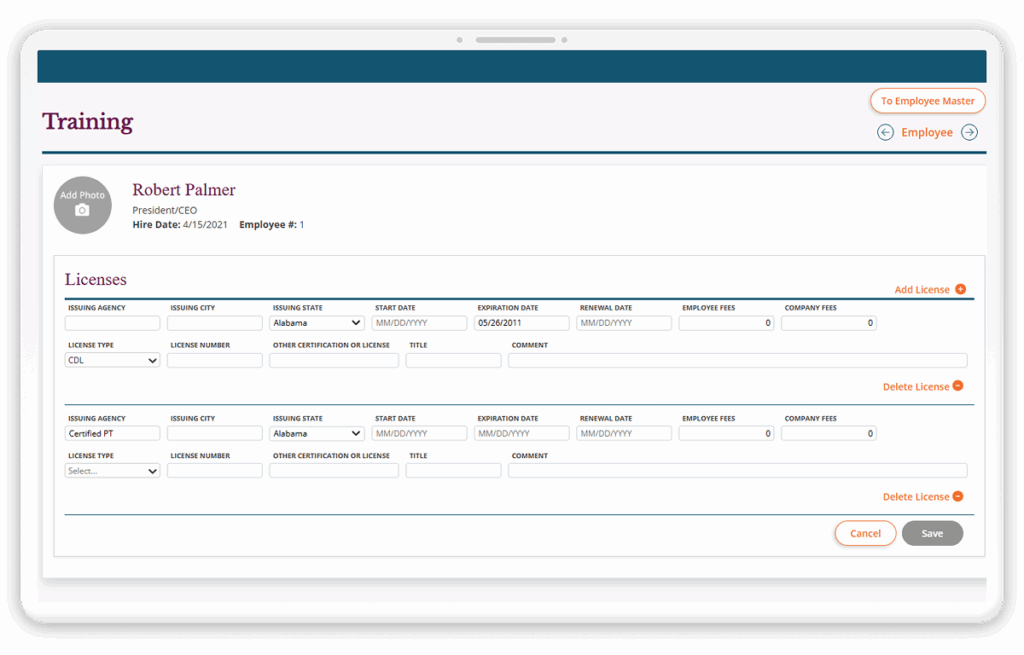Click the Add Photo camera icon
Image resolution: width=1024 pixels, height=655 pixels.
pyautogui.click(x=82, y=211)
